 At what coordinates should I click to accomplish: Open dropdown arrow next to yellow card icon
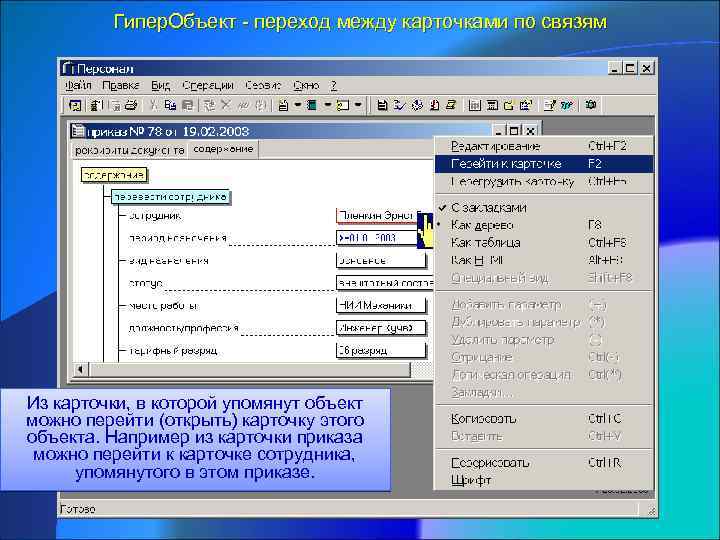click(358, 105)
